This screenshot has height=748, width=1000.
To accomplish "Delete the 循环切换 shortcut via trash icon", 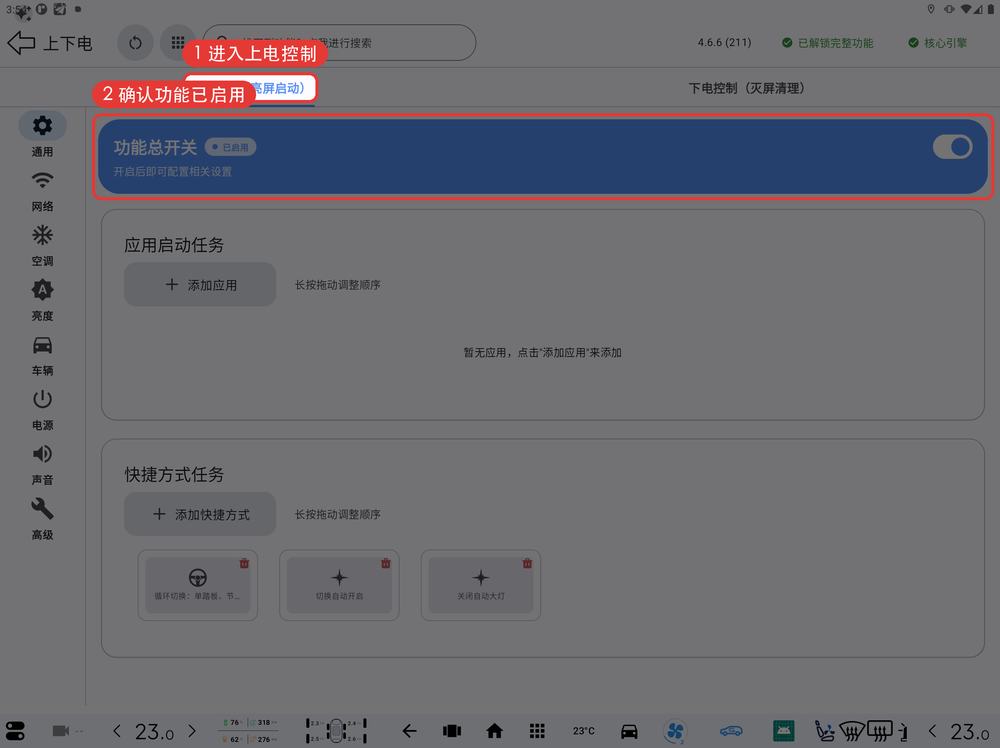I will pyautogui.click(x=244, y=563).
